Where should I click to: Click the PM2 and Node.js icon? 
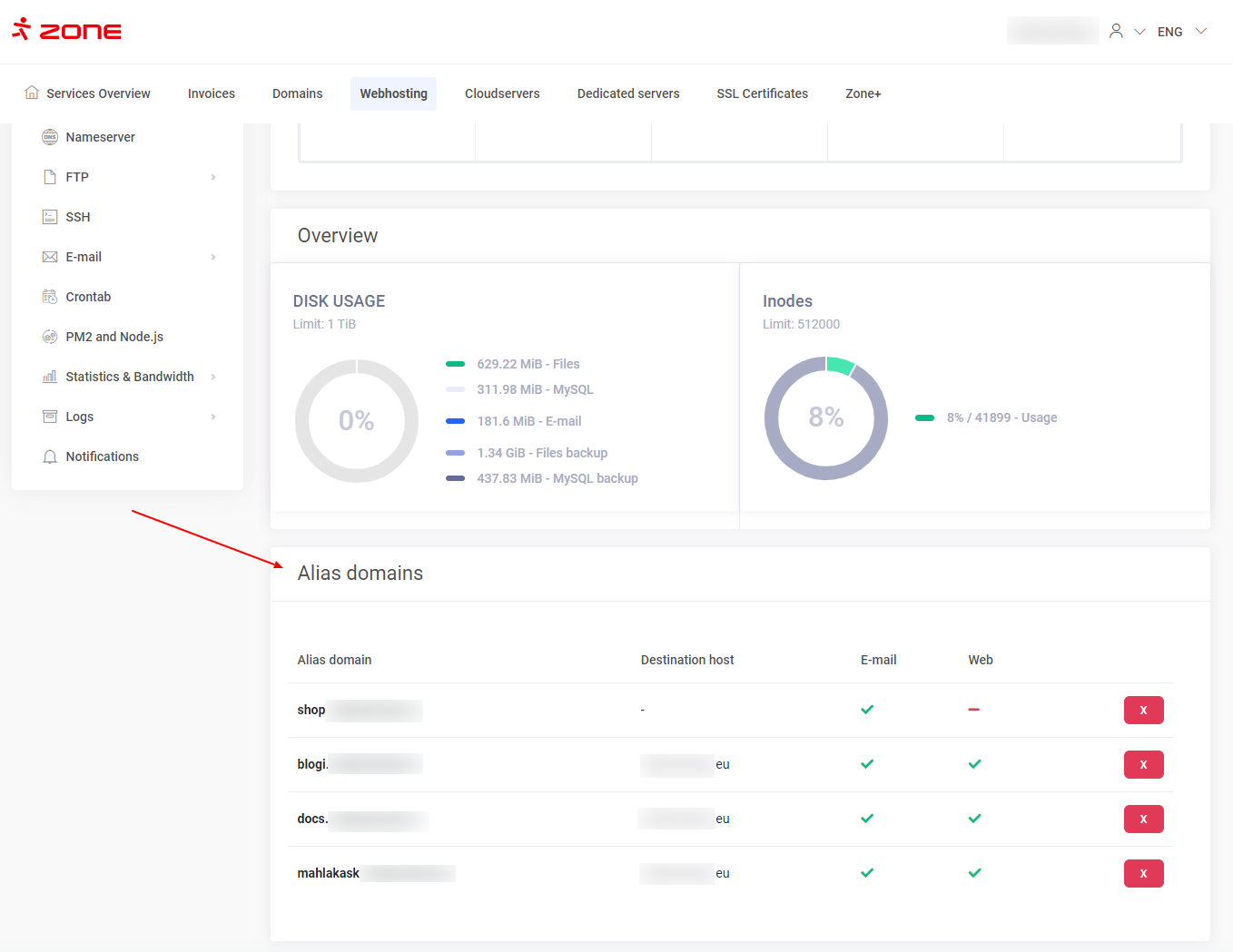point(50,337)
